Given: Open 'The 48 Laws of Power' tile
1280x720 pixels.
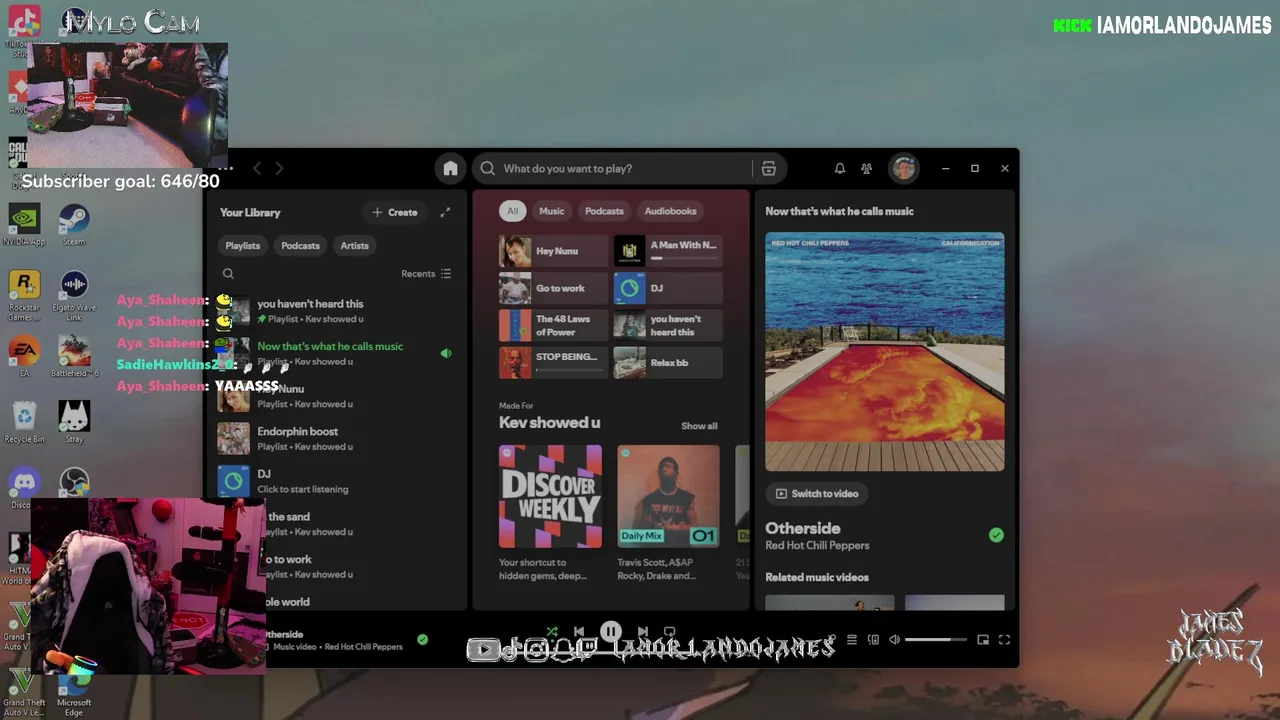Looking at the screenshot, I should tap(553, 325).
